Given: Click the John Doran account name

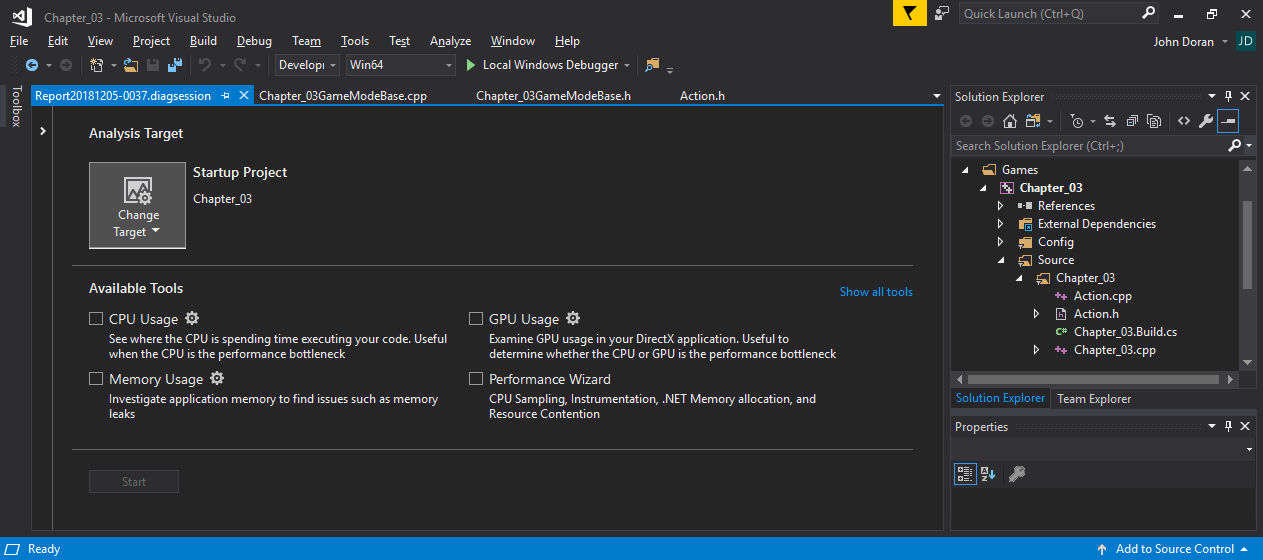Looking at the screenshot, I should click(1185, 42).
